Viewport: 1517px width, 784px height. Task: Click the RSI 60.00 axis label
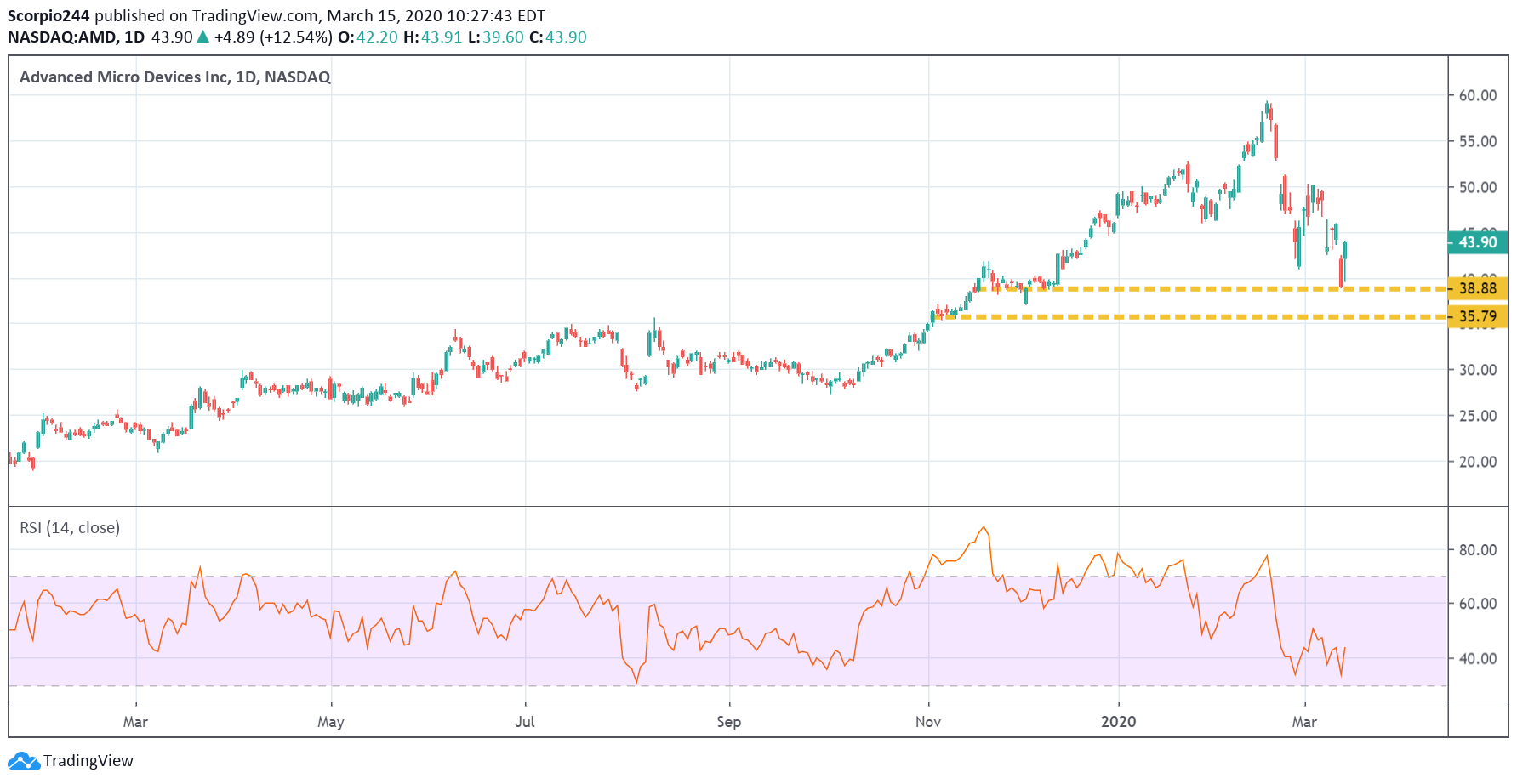tap(1478, 604)
